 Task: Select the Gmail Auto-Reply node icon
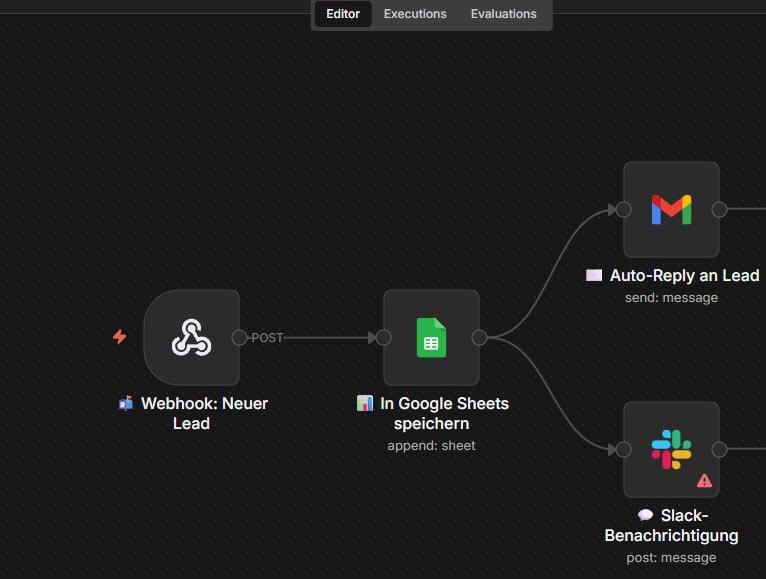(671, 210)
